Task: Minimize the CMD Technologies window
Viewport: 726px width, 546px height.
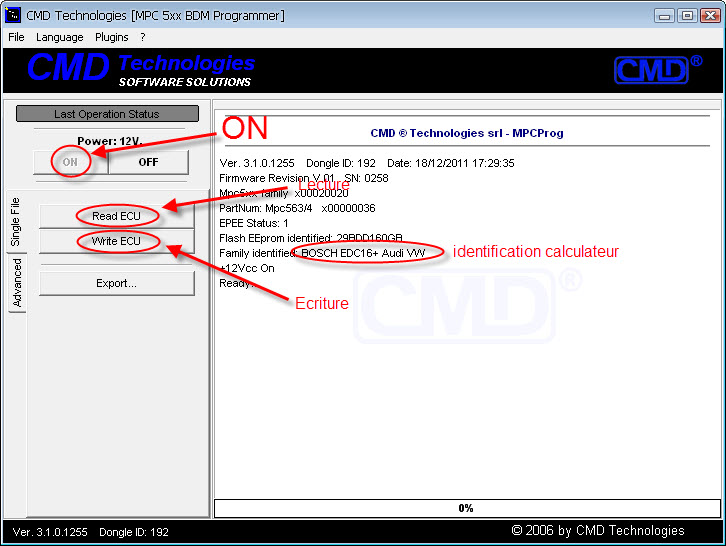Action: coord(665,16)
